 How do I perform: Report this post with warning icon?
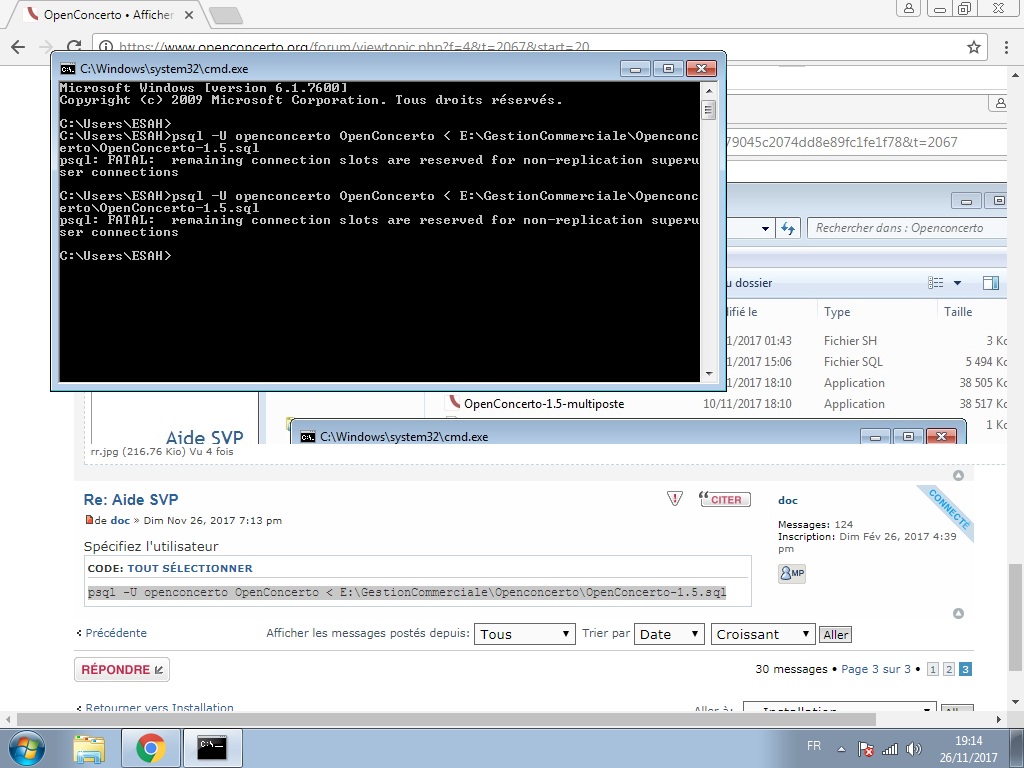[x=675, y=499]
